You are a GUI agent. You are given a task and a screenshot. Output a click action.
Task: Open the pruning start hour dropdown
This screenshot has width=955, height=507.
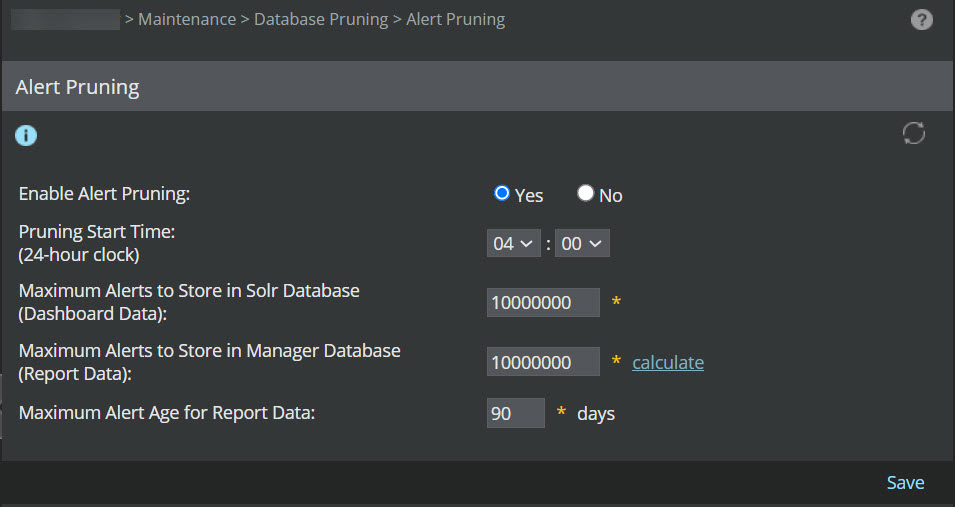[x=513, y=243]
